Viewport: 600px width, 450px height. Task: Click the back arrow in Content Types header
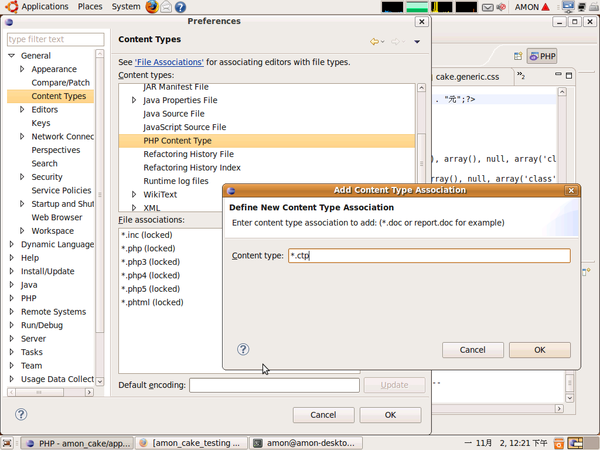[374, 41]
